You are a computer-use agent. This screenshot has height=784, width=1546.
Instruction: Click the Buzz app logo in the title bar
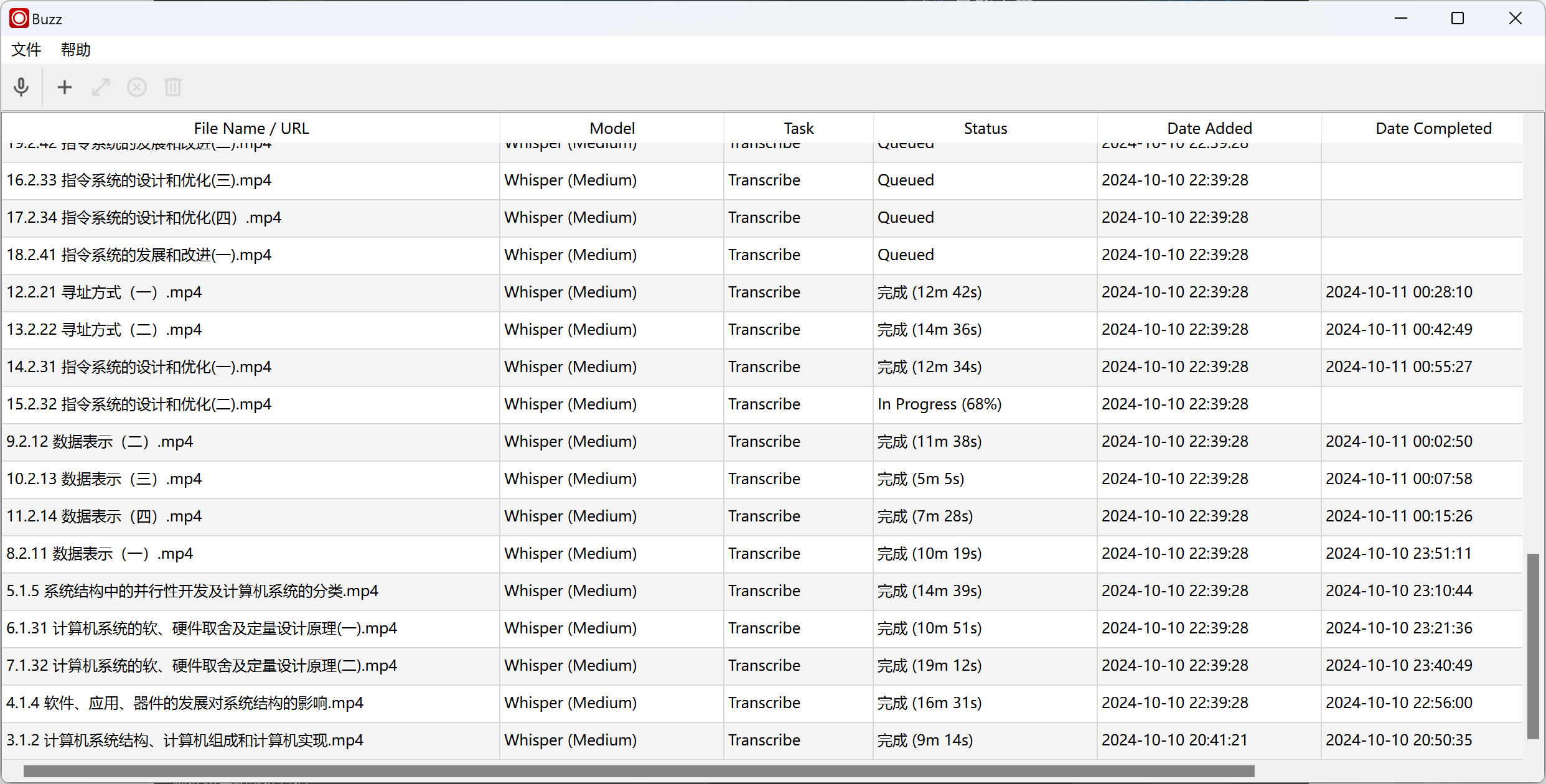pos(19,19)
